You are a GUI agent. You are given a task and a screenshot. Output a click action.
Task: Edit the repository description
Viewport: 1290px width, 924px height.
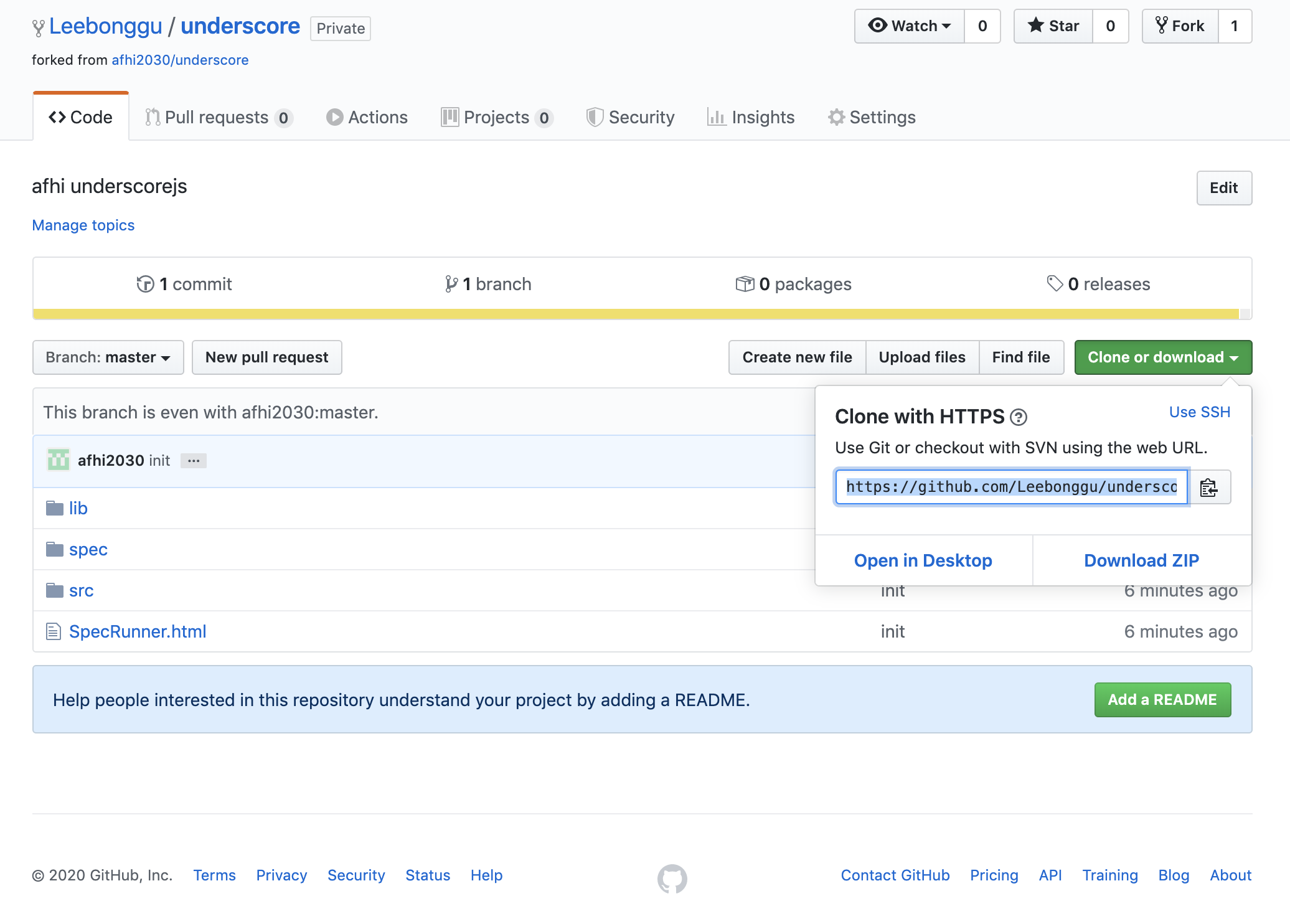(1224, 188)
